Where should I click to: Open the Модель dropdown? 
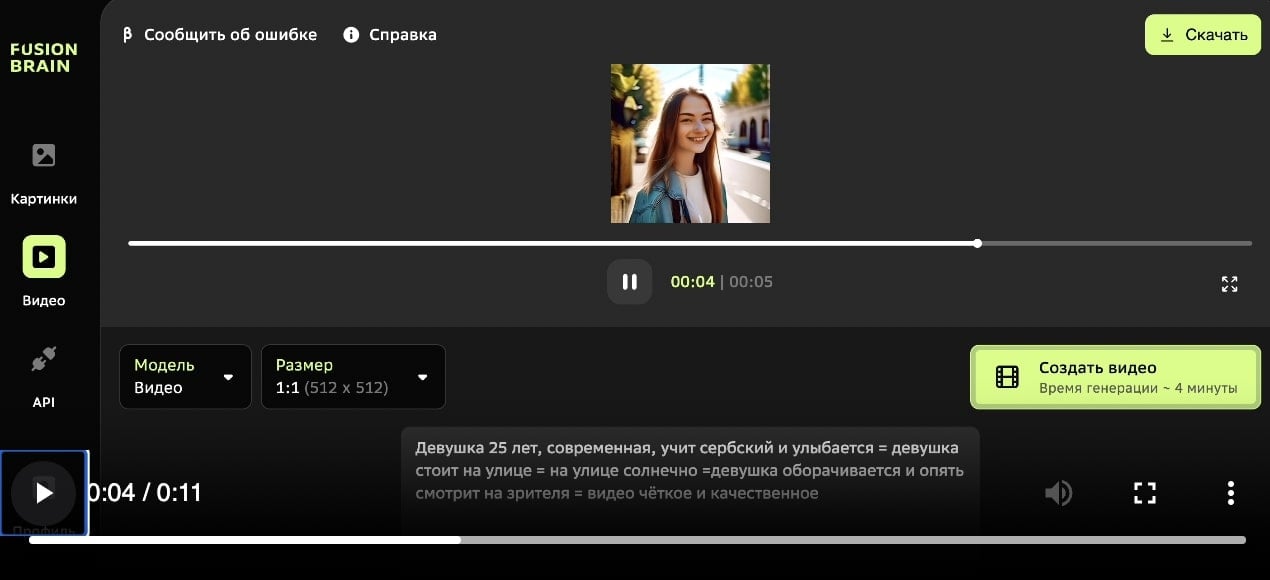point(185,377)
